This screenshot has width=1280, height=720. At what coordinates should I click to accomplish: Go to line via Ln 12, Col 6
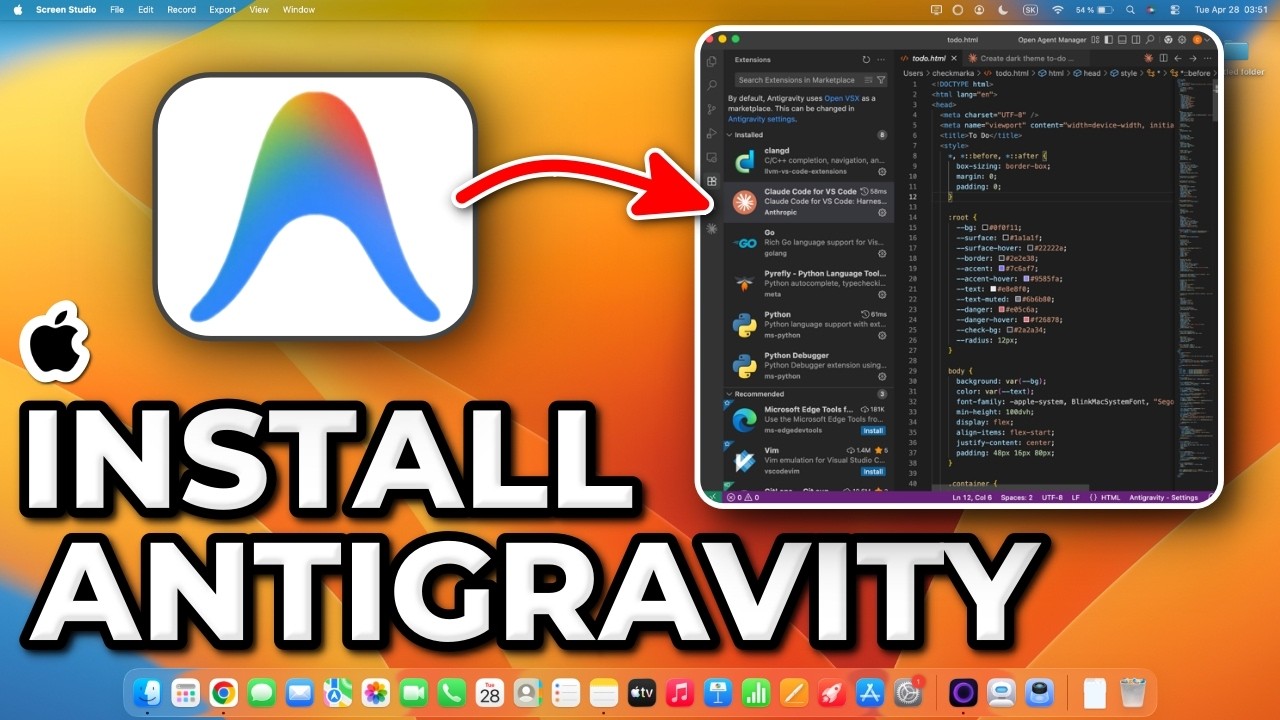970,497
